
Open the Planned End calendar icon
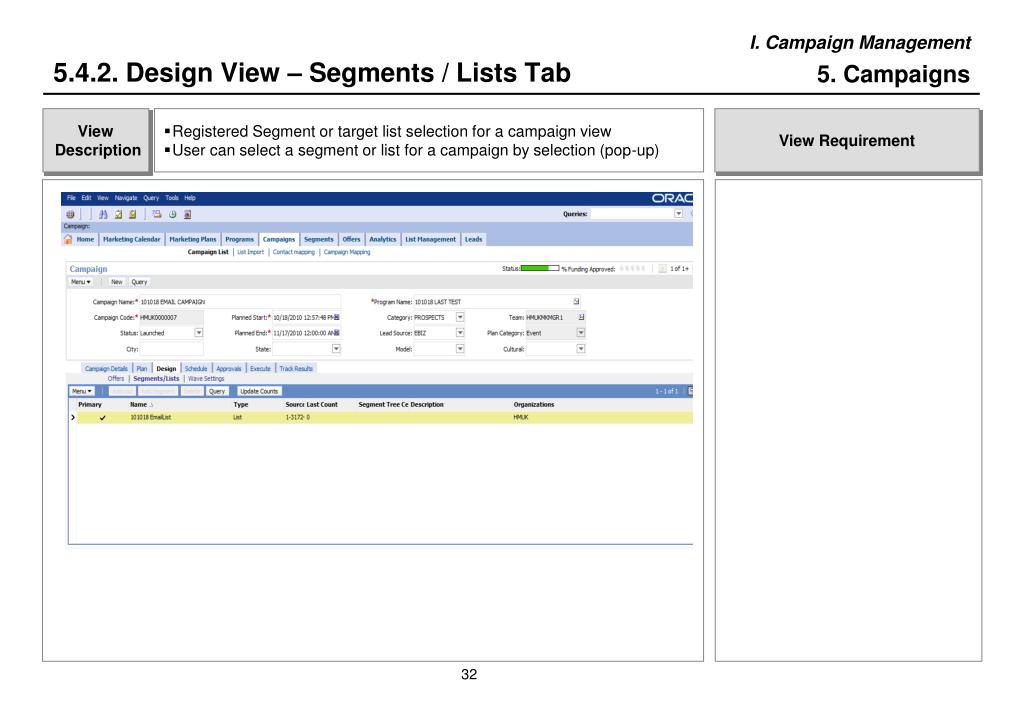click(x=337, y=333)
